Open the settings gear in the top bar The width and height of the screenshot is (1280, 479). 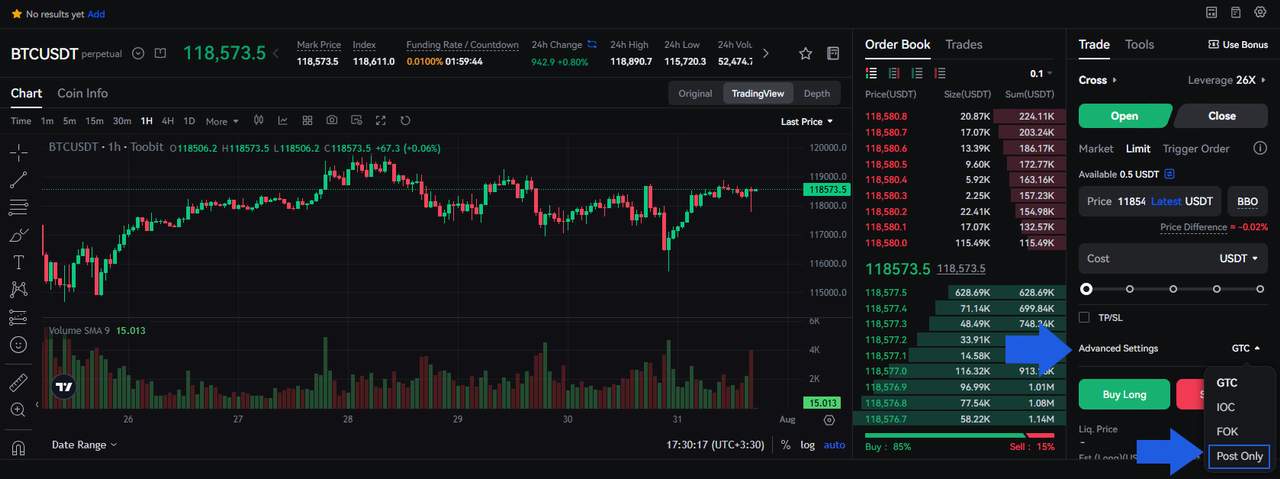(1260, 12)
